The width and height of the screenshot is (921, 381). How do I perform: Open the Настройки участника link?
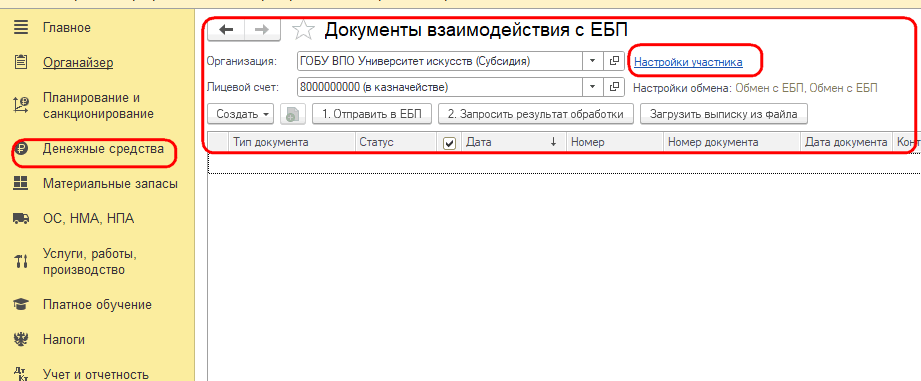point(688,62)
